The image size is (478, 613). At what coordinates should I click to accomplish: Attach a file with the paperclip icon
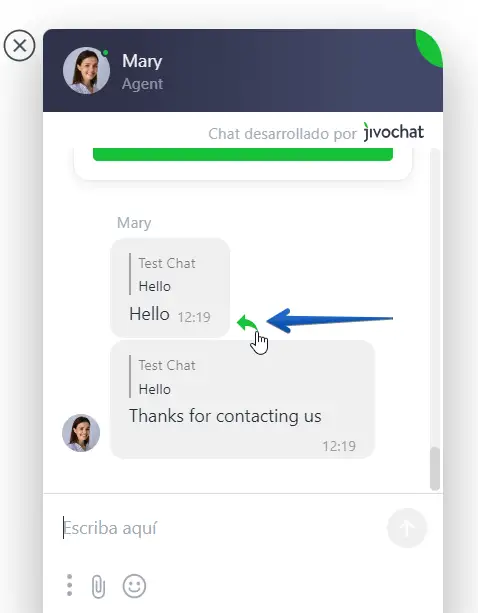[x=98, y=586]
